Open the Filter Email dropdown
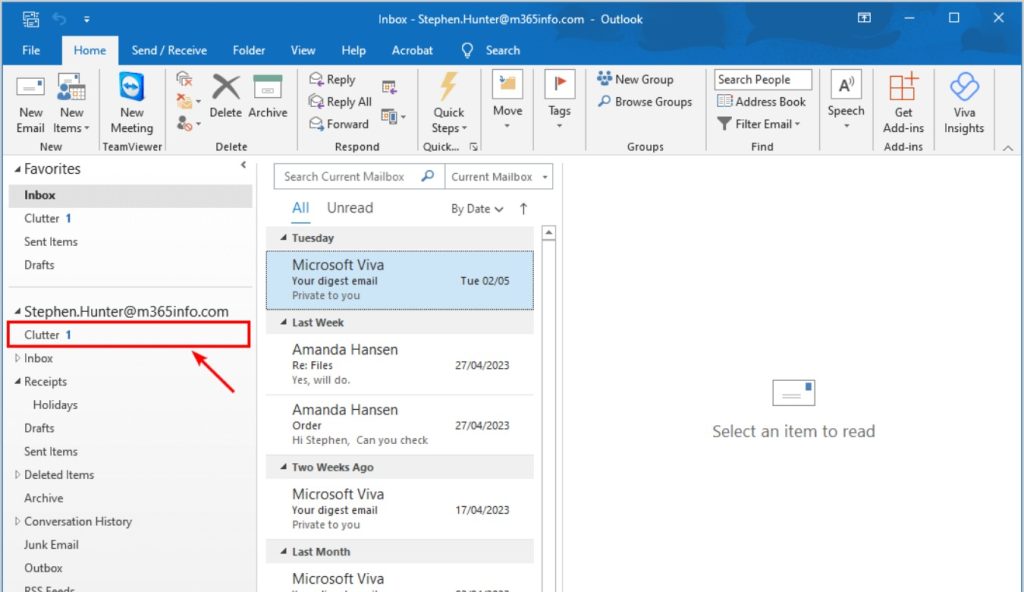 tap(757, 123)
